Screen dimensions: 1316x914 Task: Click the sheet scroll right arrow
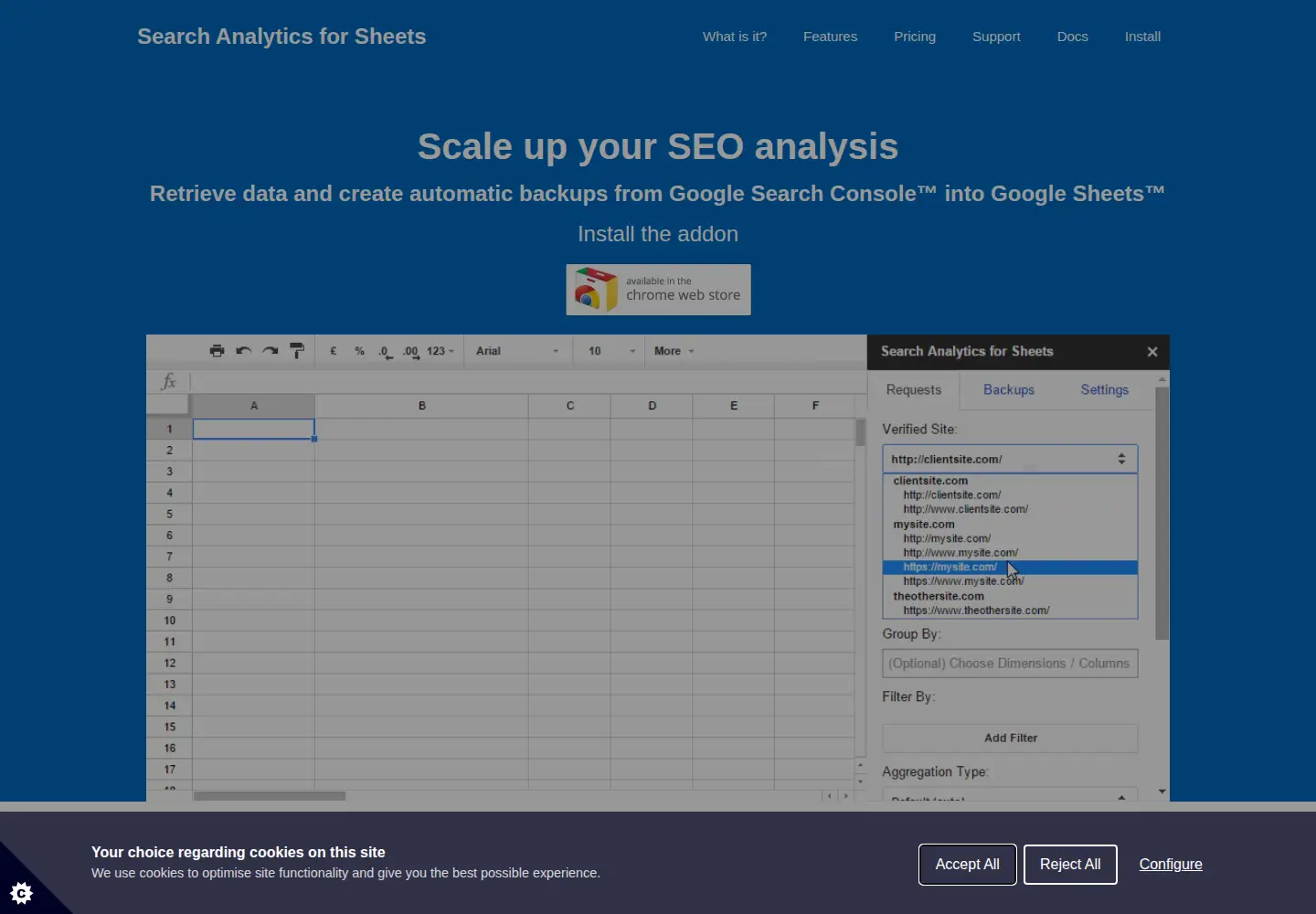[846, 796]
